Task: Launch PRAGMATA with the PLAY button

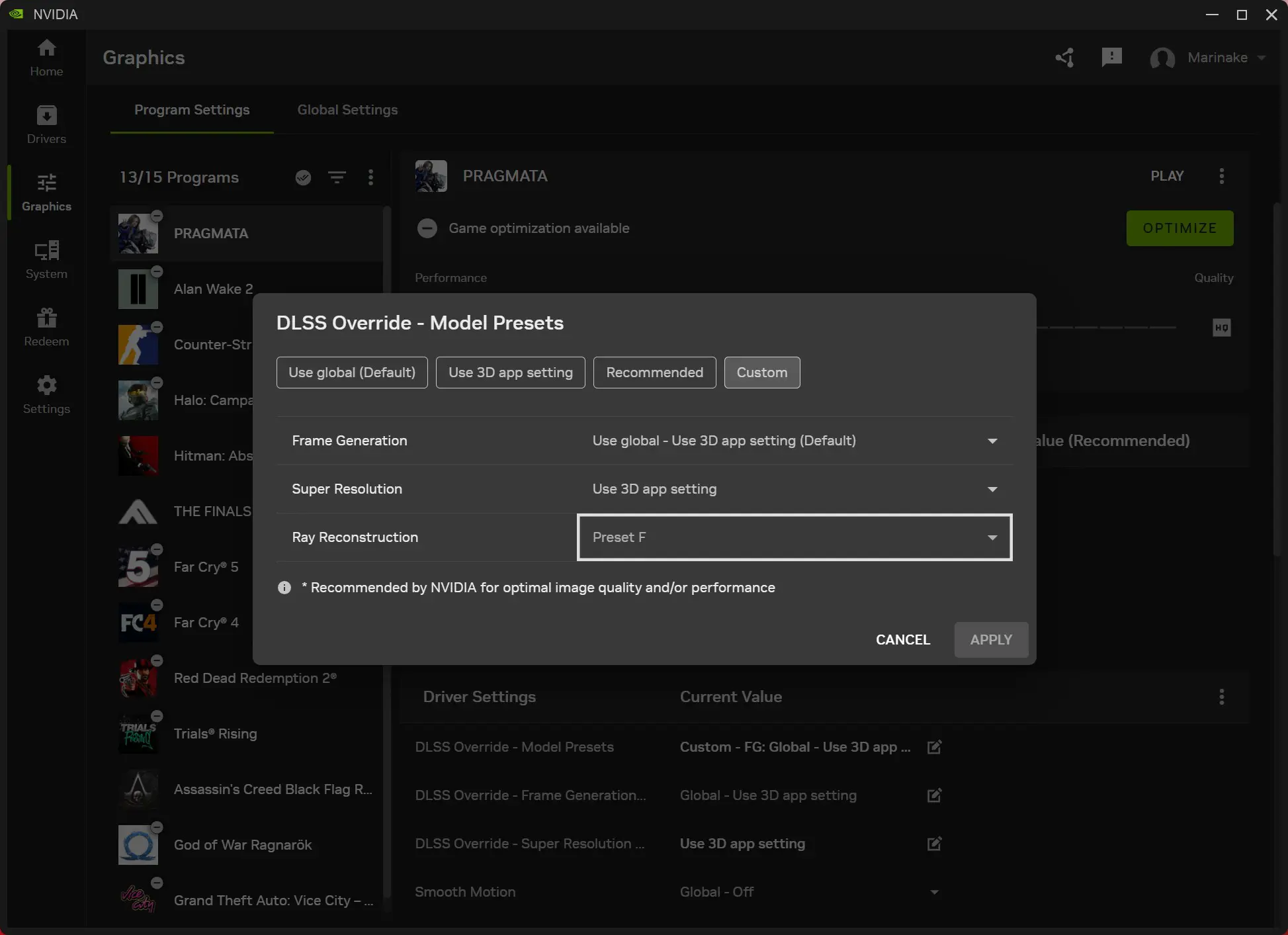Action: click(x=1167, y=176)
